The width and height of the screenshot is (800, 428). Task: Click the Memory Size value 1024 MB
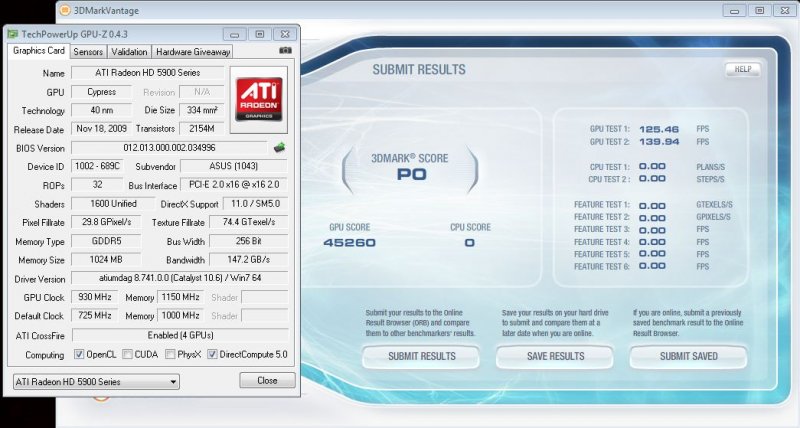click(106, 260)
